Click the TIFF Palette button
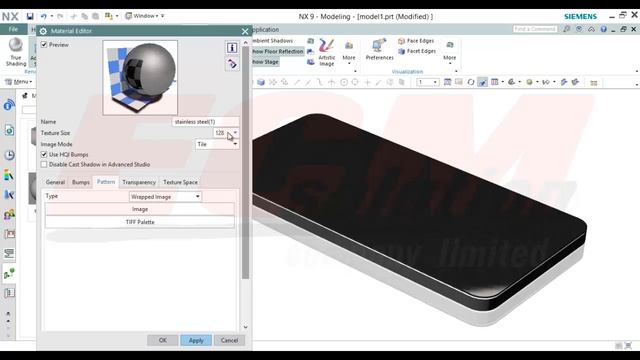640x360 pixels. 140,222
